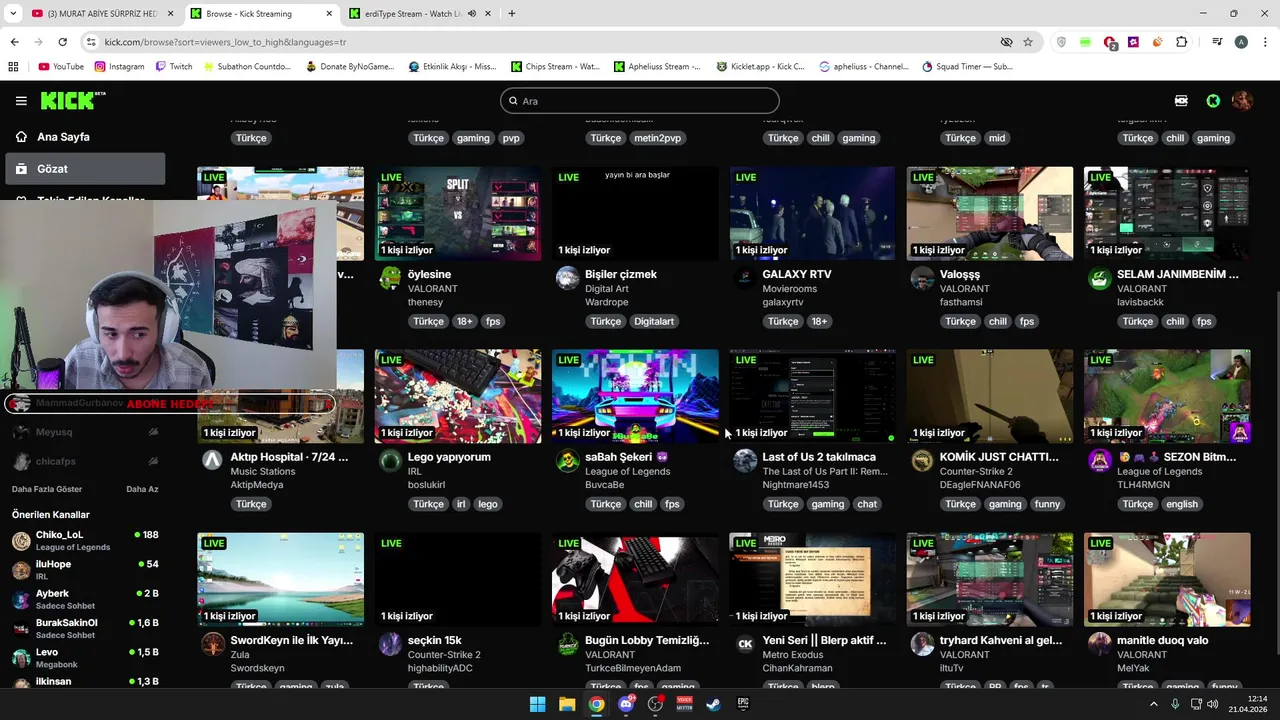1280x720 pixels.
Task: Open Chrome three-dot menu
Action: (x=1264, y=42)
